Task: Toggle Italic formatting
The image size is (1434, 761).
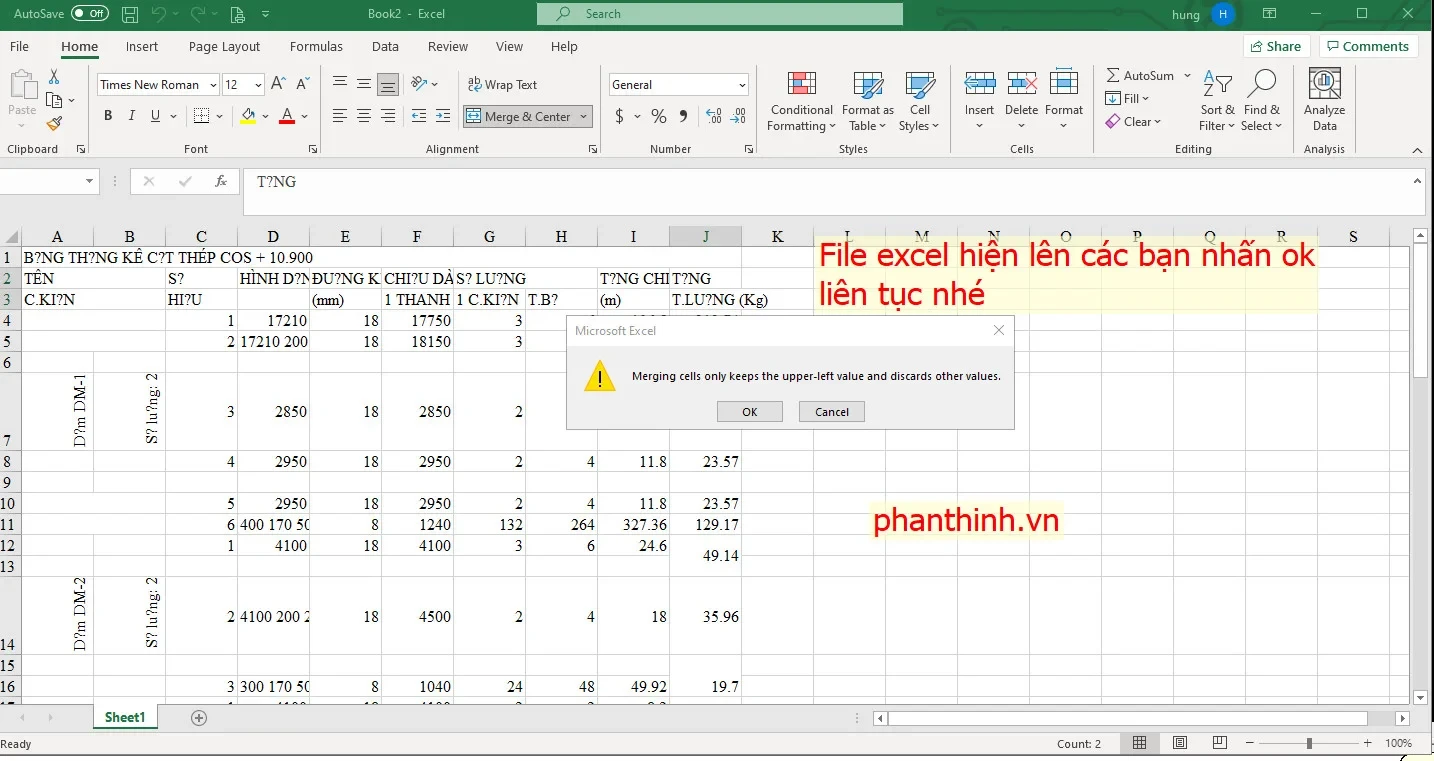Action: pos(132,116)
